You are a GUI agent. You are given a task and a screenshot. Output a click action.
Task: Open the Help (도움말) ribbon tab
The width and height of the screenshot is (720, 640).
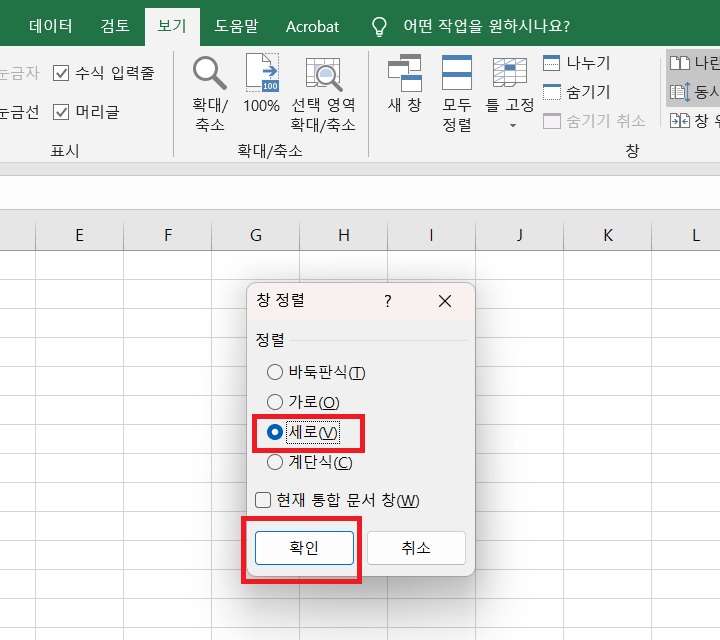[236, 26]
